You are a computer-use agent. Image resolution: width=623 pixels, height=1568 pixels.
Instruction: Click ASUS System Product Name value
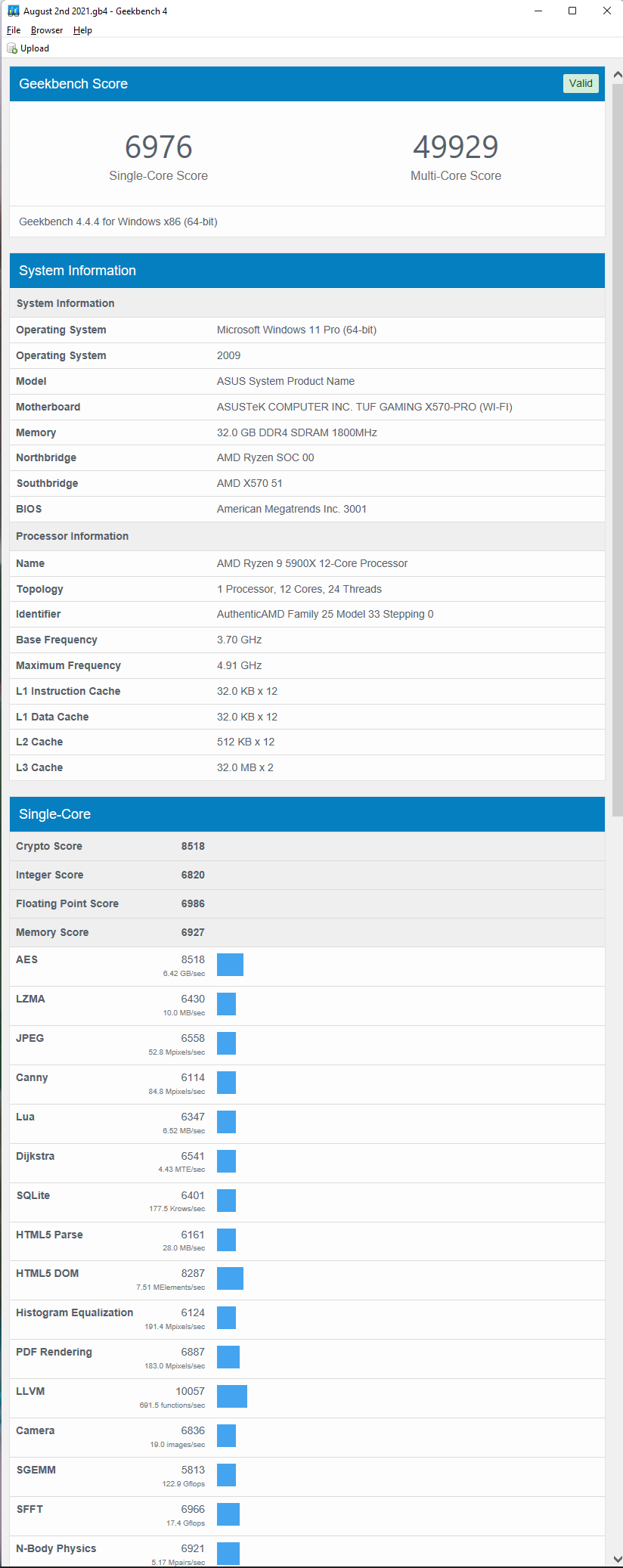286,381
